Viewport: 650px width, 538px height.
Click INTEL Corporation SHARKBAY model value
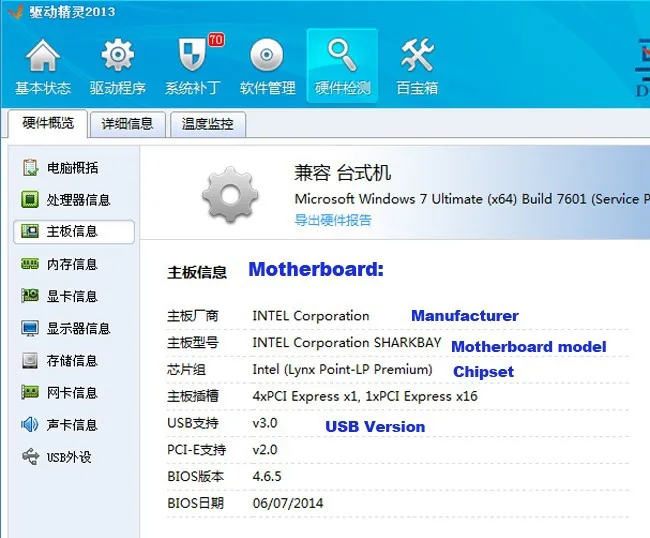point(347,343)
